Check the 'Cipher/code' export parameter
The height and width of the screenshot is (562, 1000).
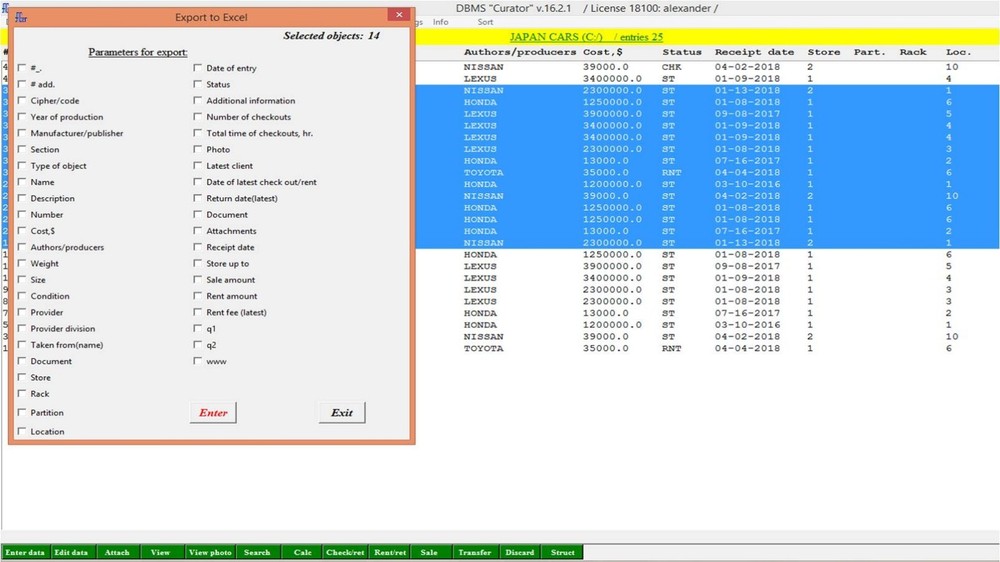pos(22,101)
